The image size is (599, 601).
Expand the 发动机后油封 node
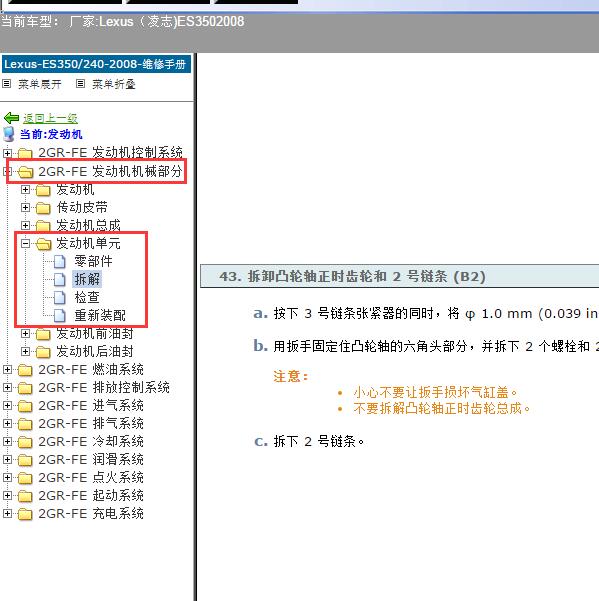coord(25,351)
